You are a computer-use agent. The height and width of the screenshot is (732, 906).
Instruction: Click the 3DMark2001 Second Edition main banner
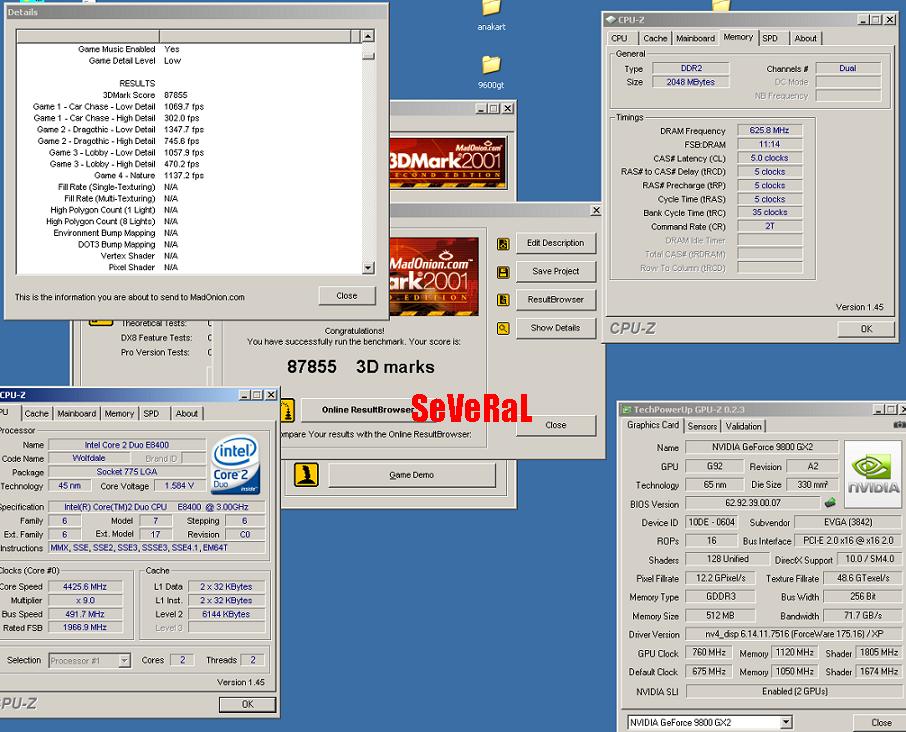(x=448, y=163)
